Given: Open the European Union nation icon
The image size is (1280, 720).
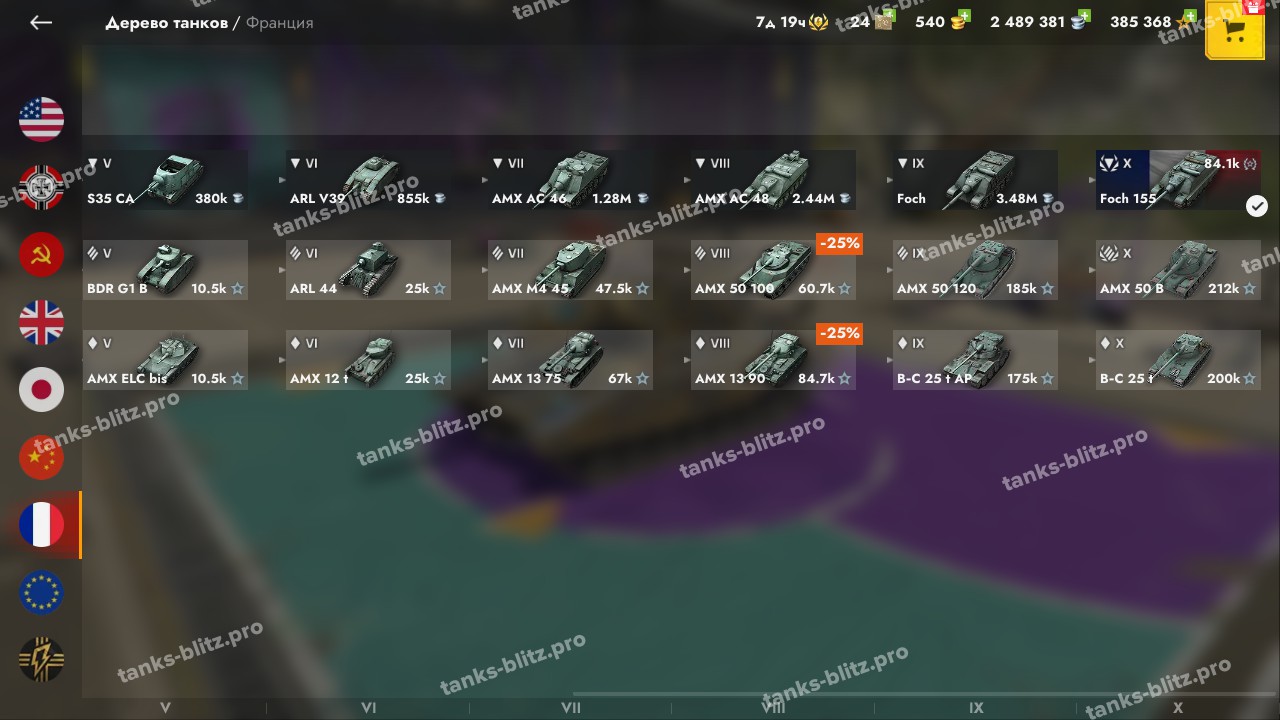Looking at the screenshot, I should tap(41, 593).
